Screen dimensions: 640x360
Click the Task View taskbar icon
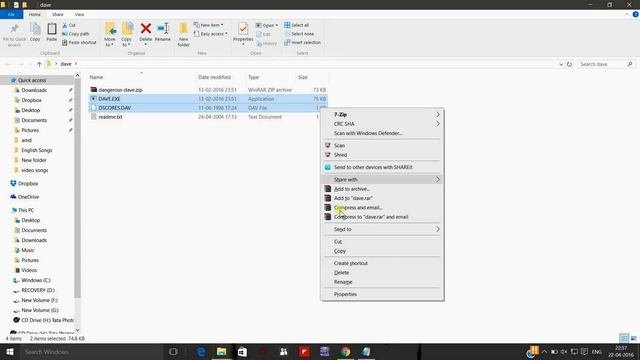pyautogui.click(x=173, y=352)
